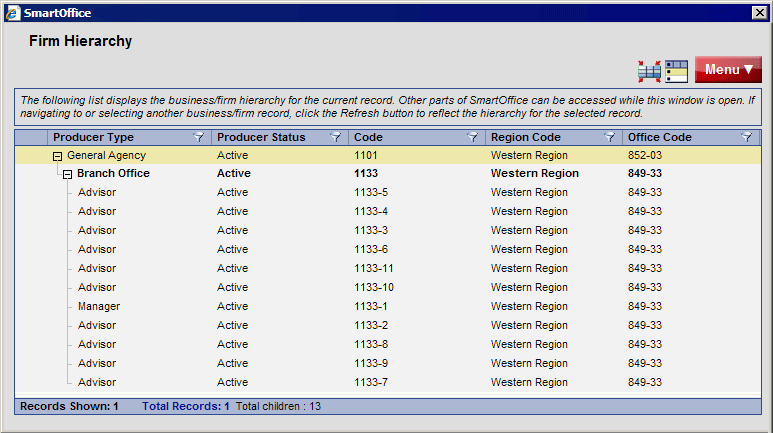
Task: Click the SmartOffice title bar app icon
Action: 12,12
